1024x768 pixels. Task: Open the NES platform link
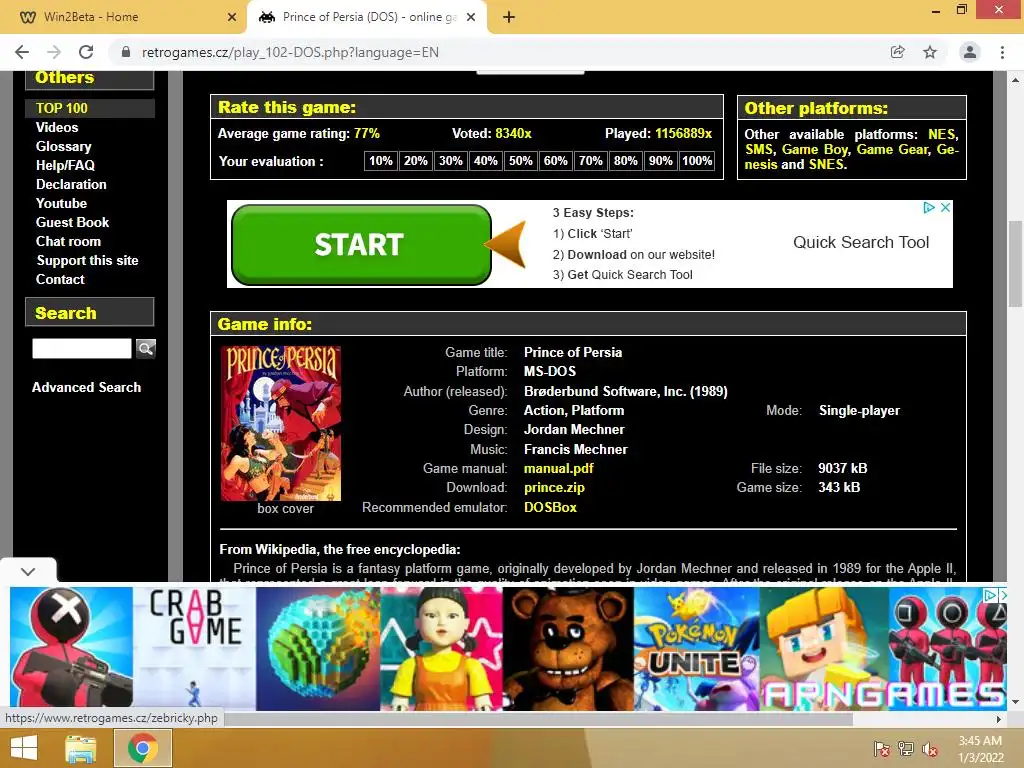(942, 135)
